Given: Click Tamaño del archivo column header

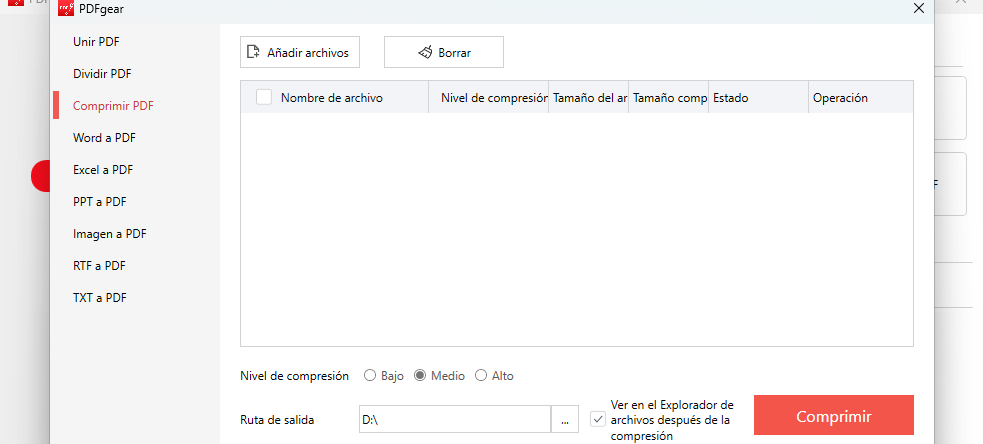Looking at the screenshot, I should [589, 97].
